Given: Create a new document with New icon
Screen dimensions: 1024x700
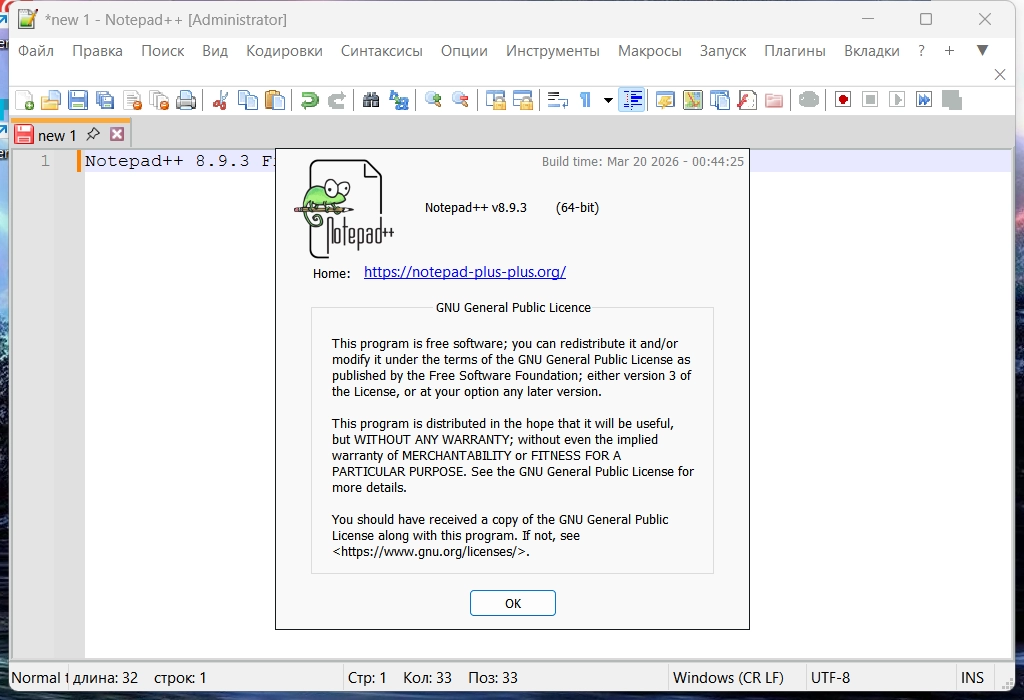Looking at the screenshot, I should [24, 100].
